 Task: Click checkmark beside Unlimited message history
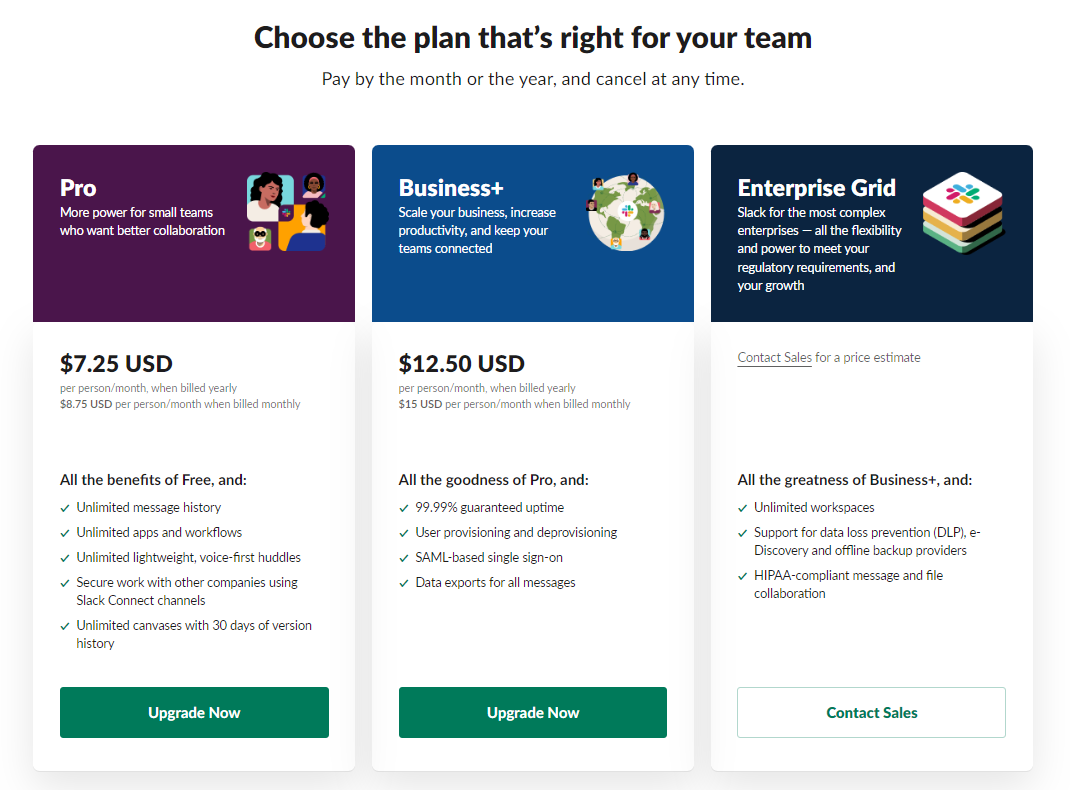(x=65, y=508)
